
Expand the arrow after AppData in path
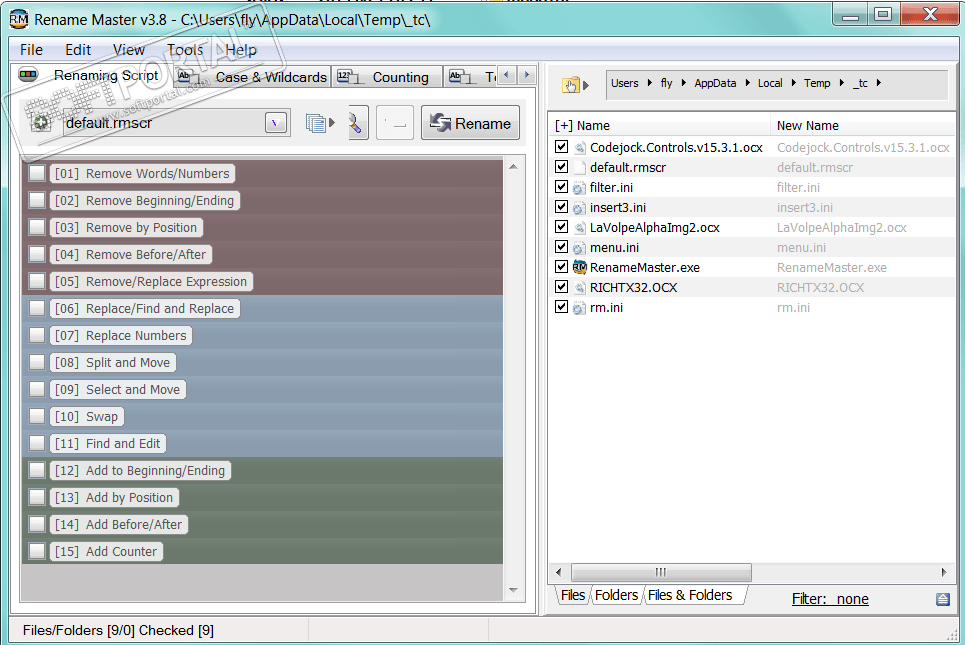click(747, 83)
